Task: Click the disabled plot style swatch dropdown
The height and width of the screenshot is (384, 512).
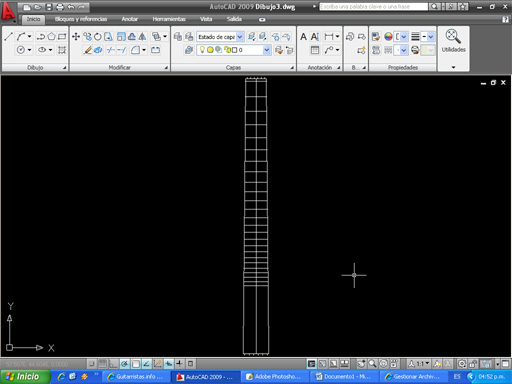Action: tap(428, 50)
